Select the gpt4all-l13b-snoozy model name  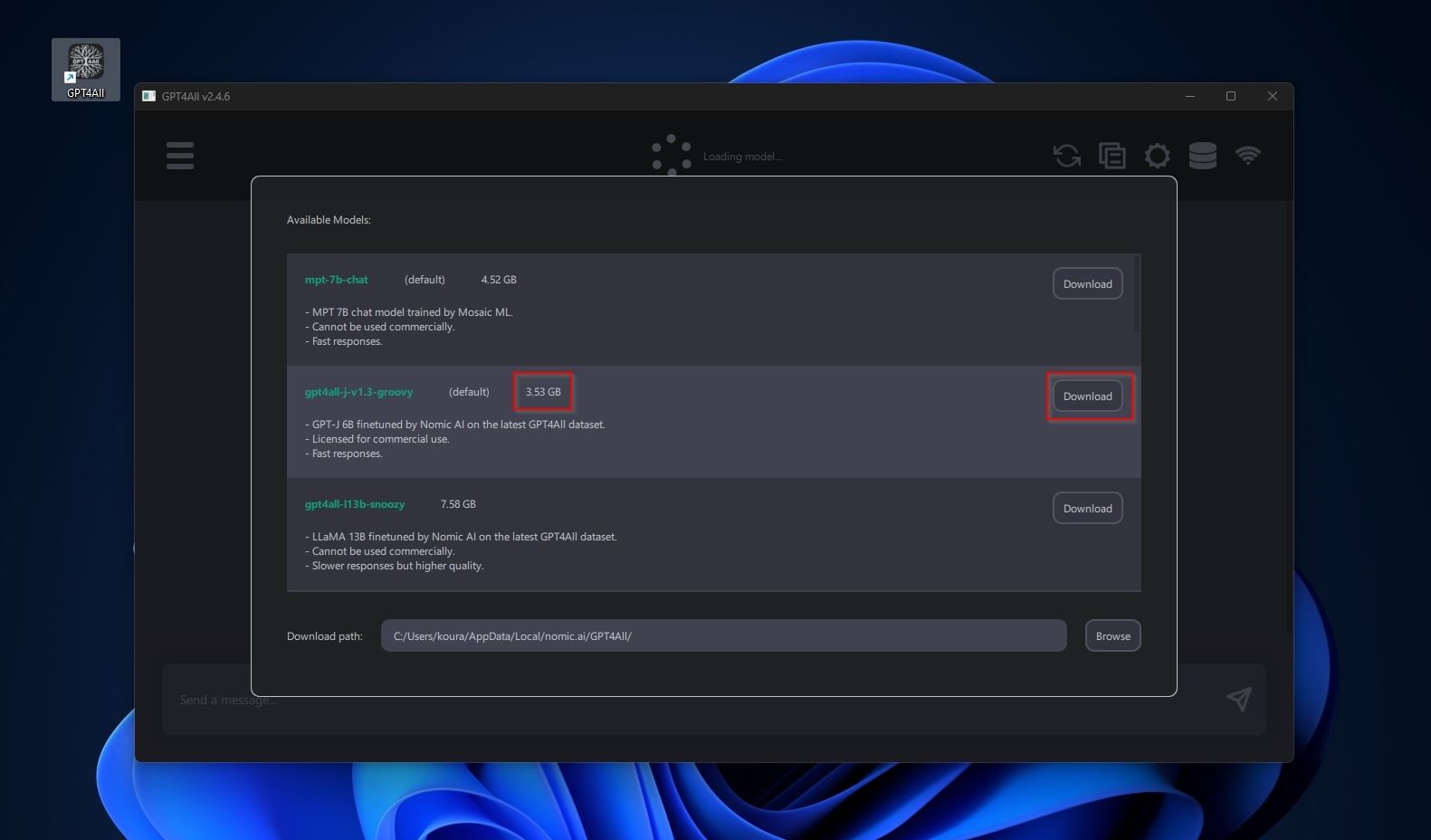click(x=354, y=504)
